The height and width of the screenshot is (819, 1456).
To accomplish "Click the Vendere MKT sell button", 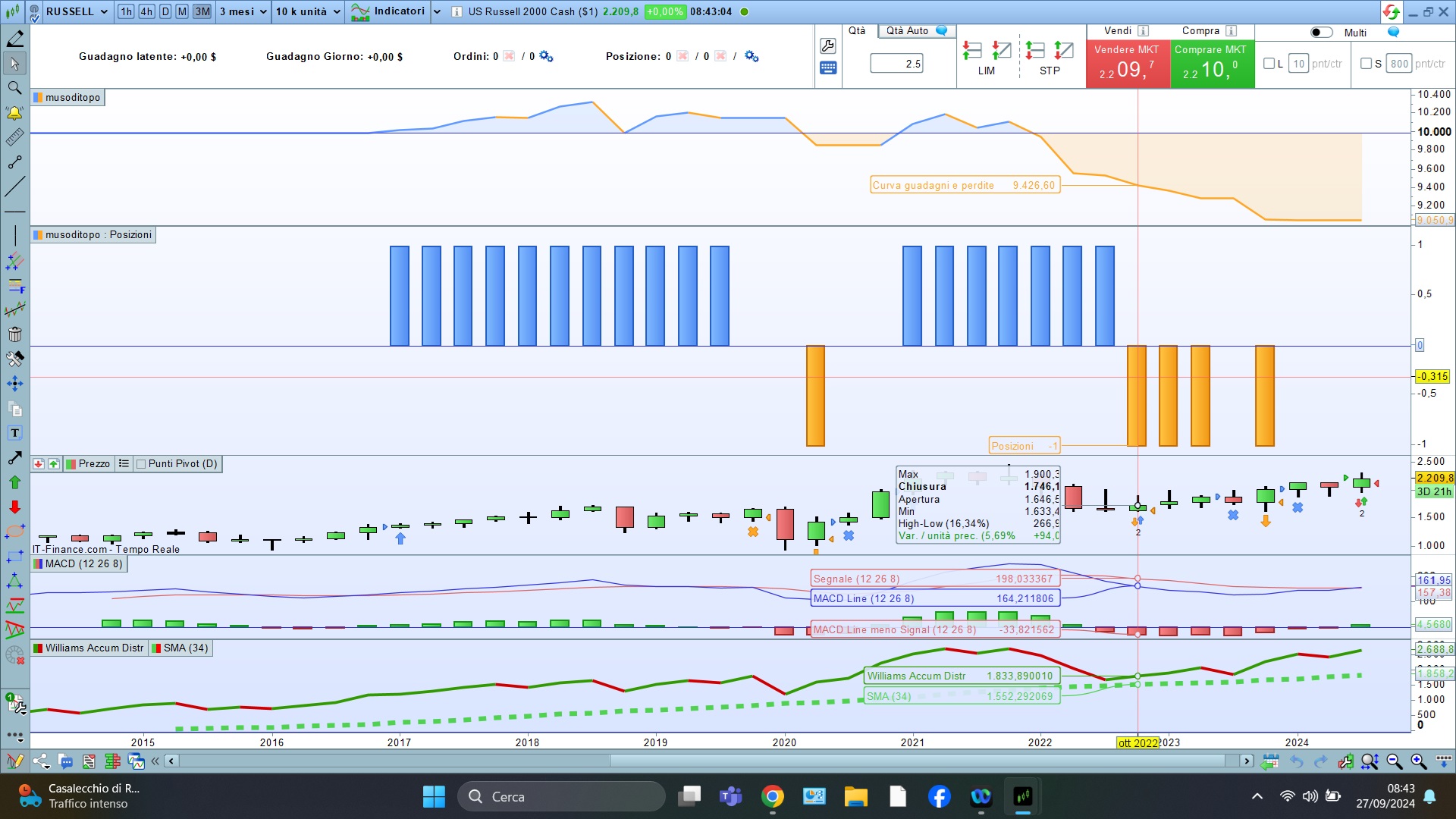I will click(1127, 63).
